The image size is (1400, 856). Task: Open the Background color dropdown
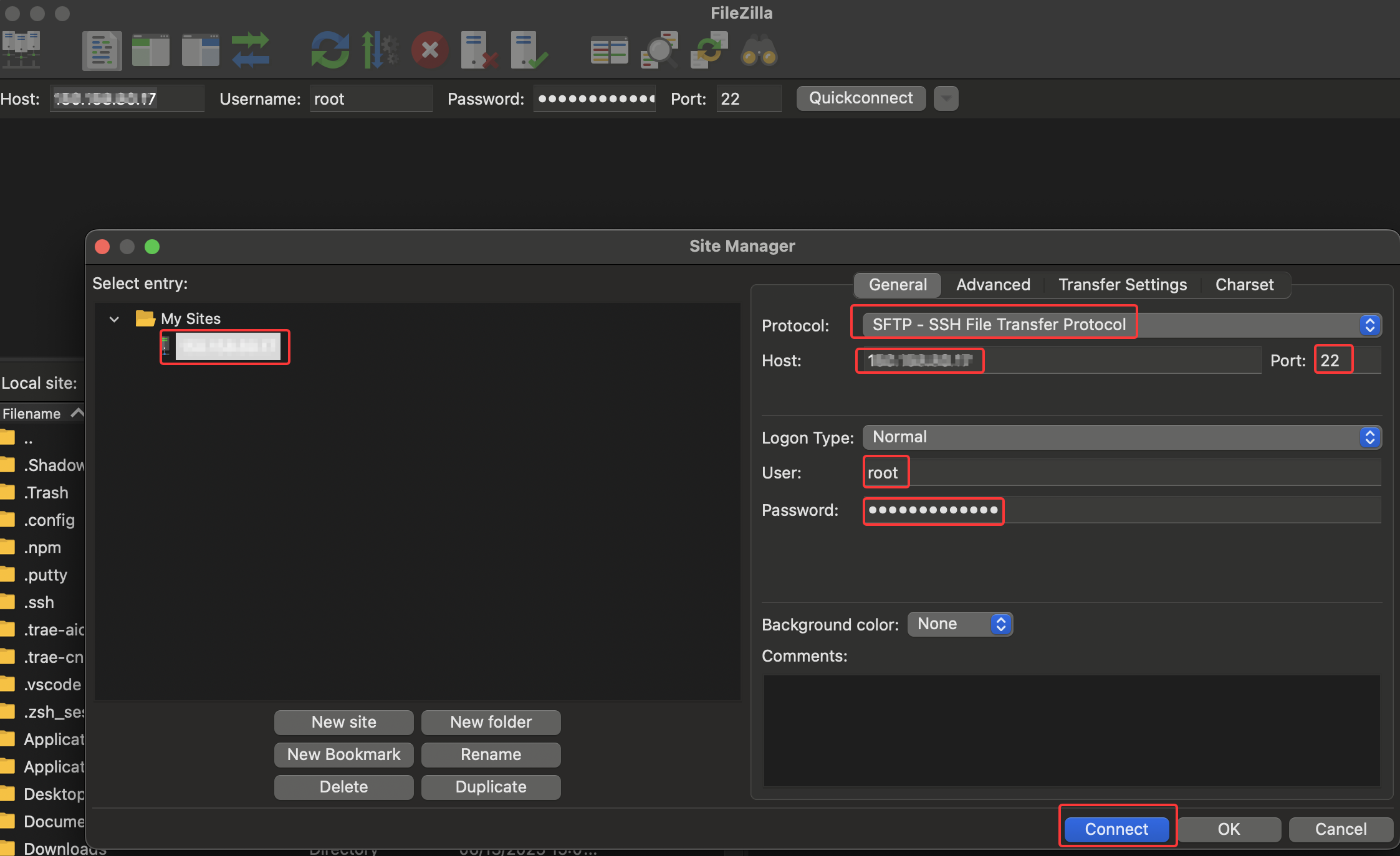(x=960, y=624)
